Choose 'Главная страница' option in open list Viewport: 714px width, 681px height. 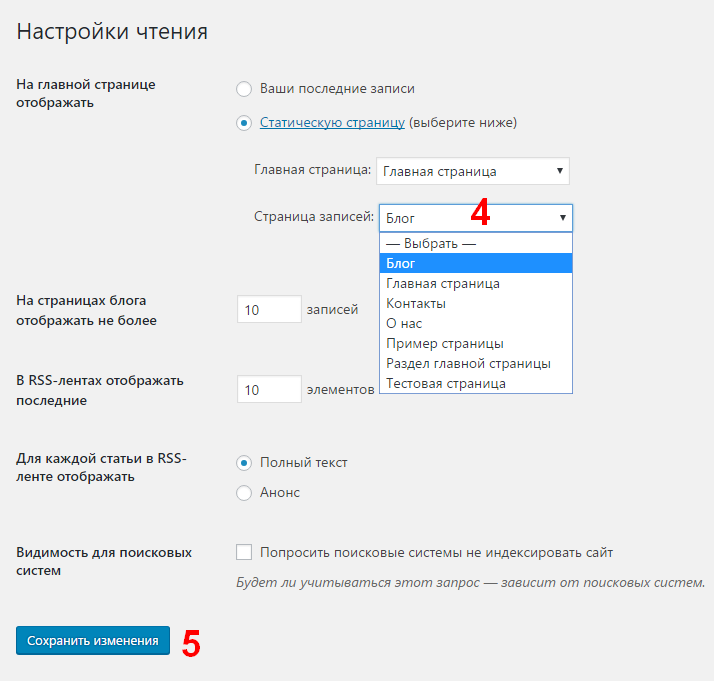(476, 284)
